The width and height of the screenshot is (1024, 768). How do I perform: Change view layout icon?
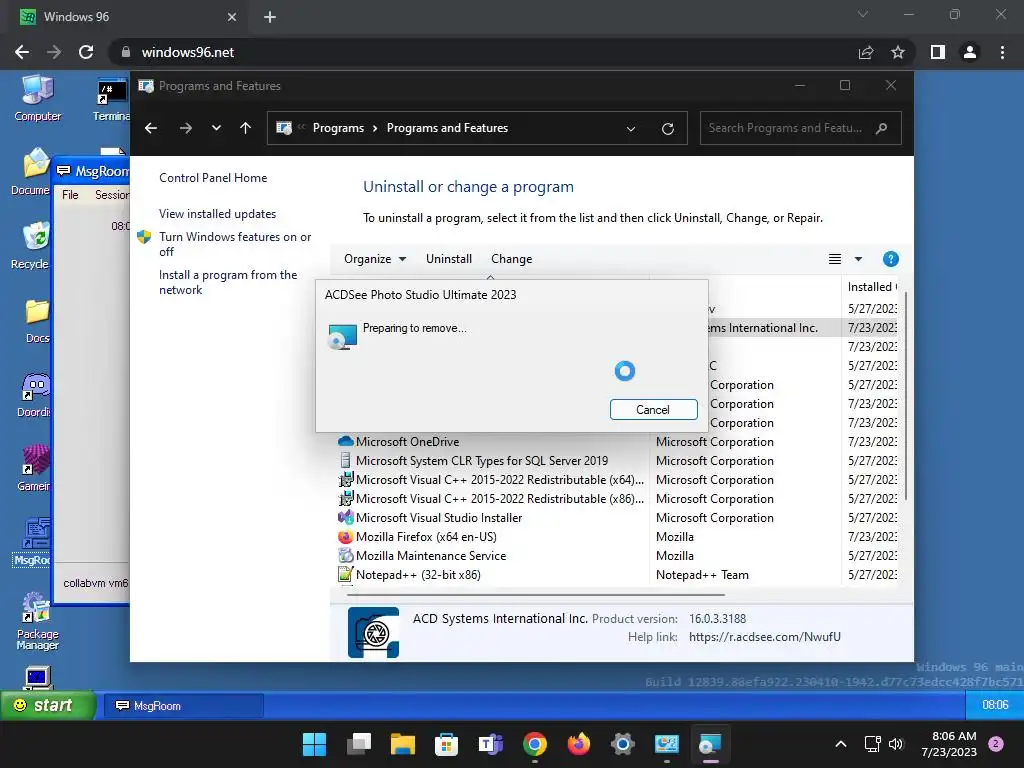coord(835,259)
